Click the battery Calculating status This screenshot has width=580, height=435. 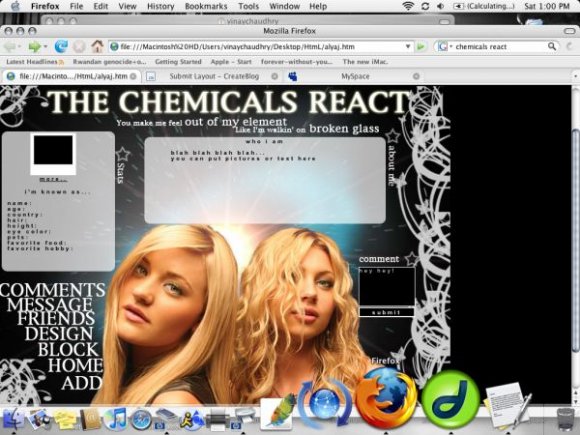point(484,6)
